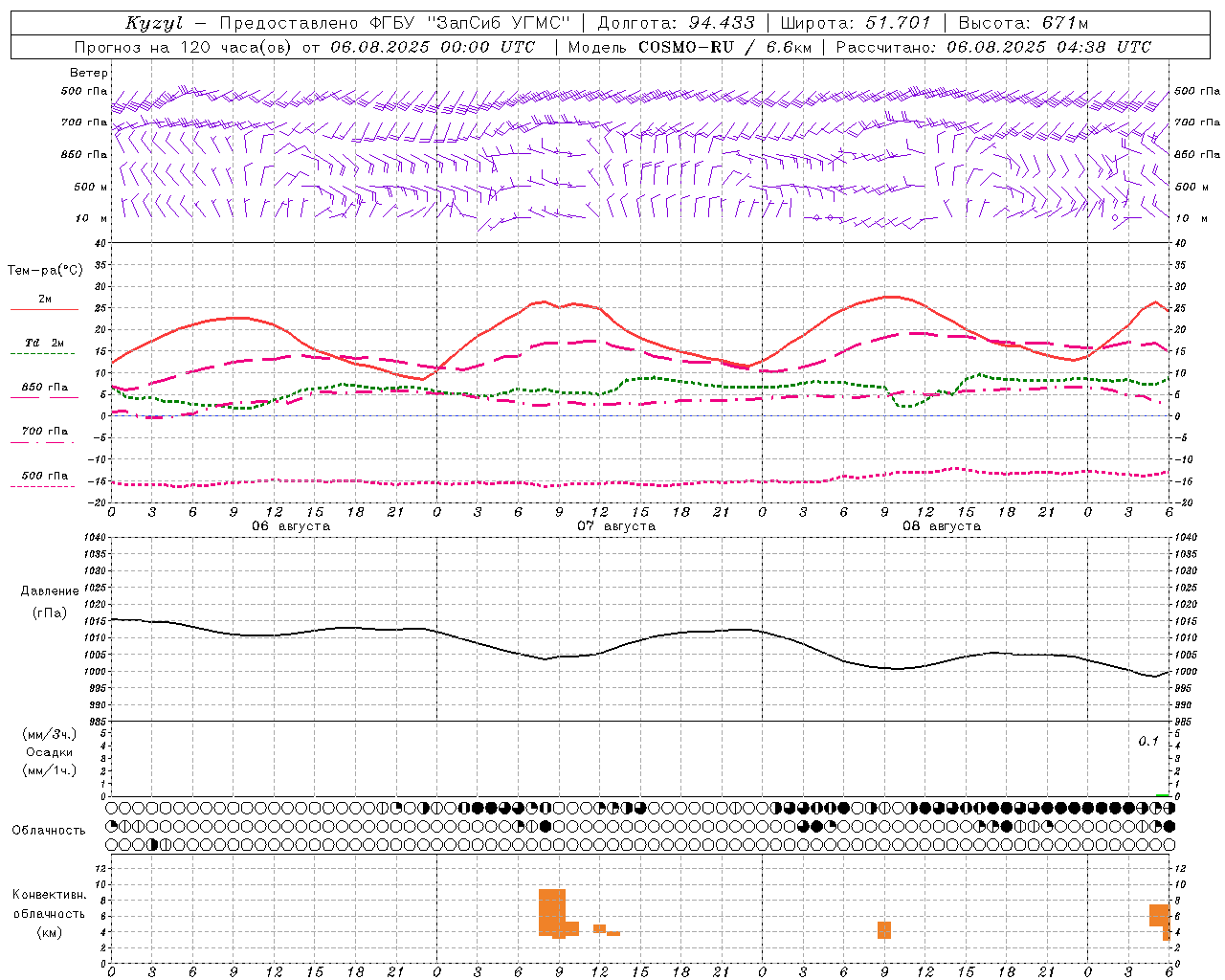Select the 06 августа date label

click(x=291, y=526)
